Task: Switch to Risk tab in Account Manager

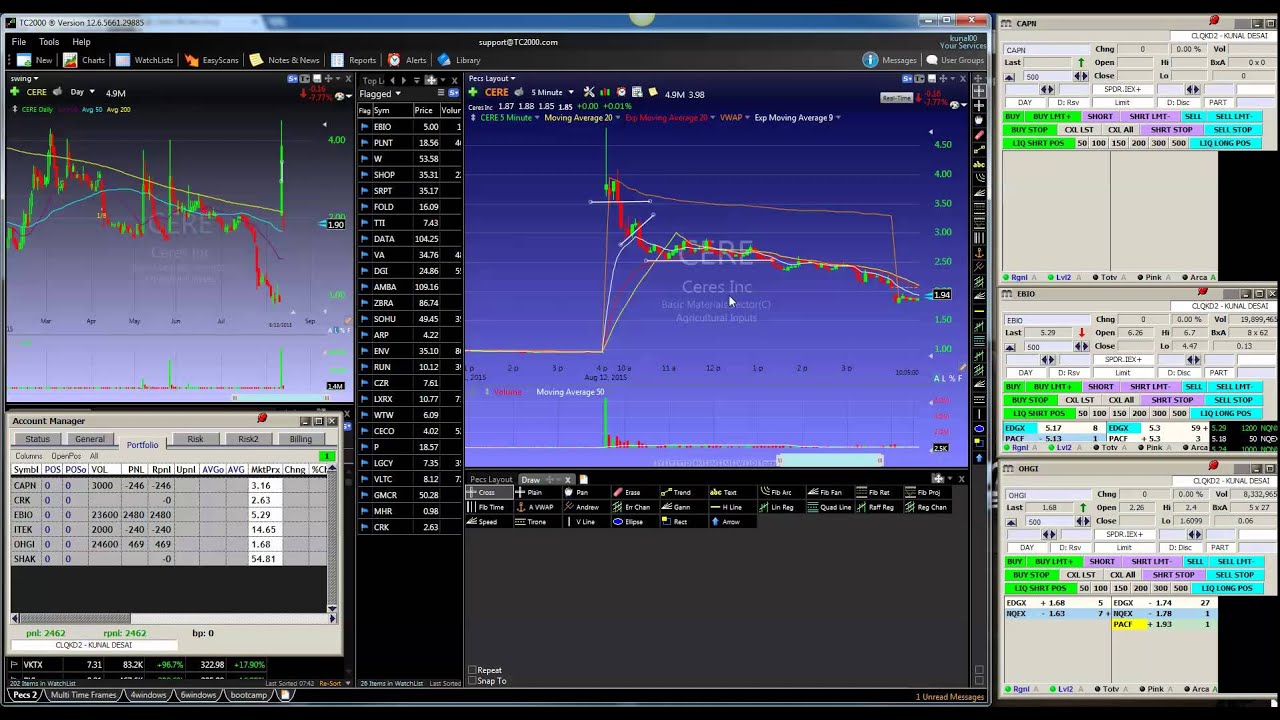Action: tap(195, 439)
